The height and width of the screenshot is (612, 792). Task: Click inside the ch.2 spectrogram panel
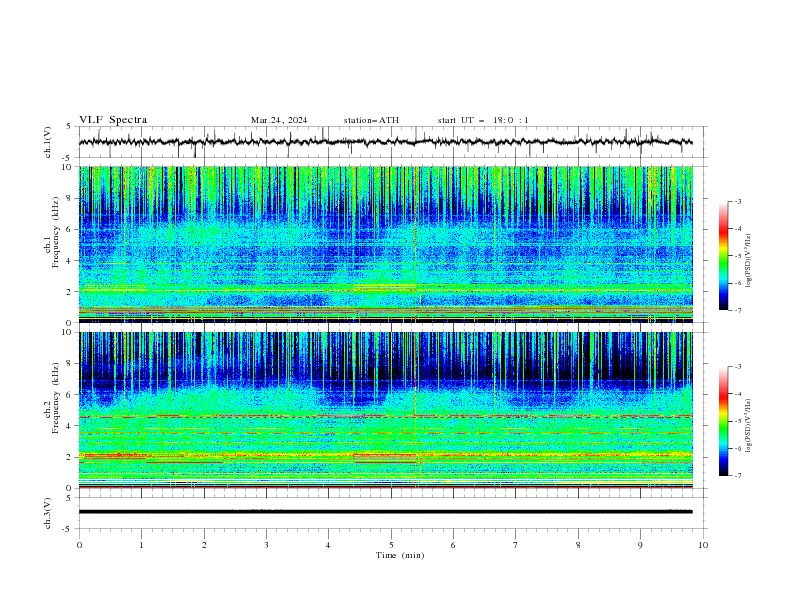pyautogui.click(x=385, y=410)
